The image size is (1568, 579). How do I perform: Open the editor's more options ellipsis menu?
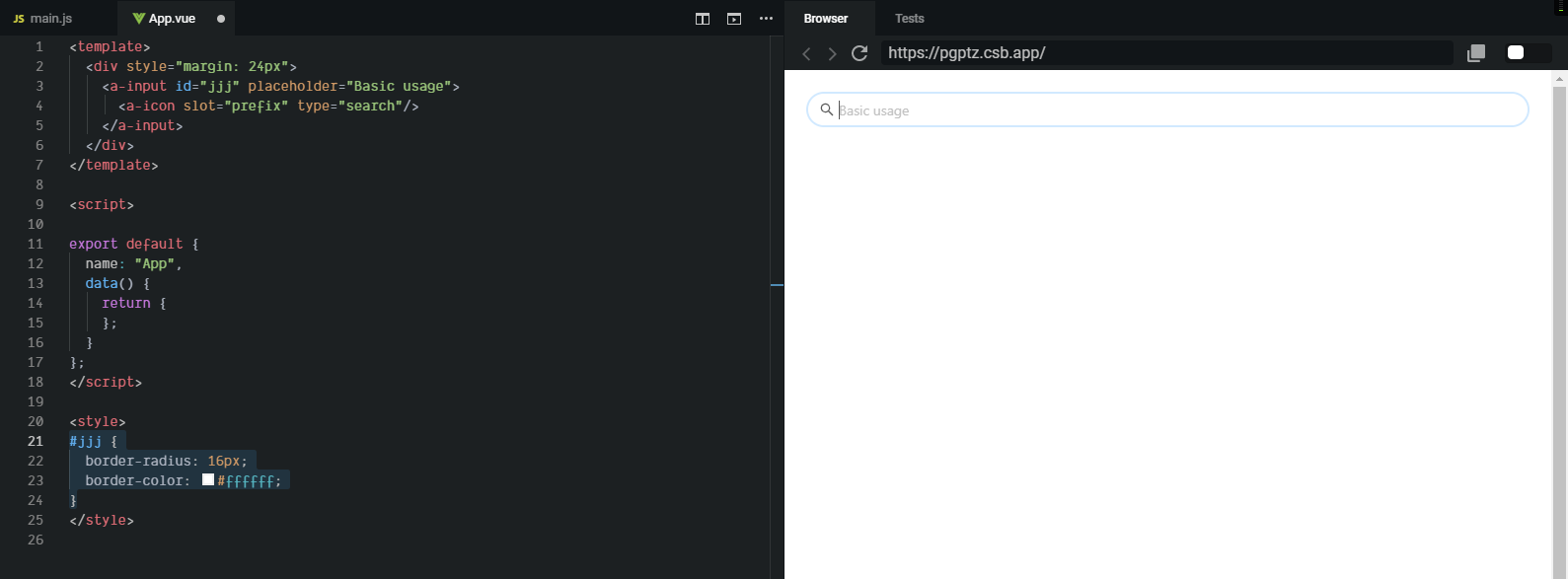(766, 19)
